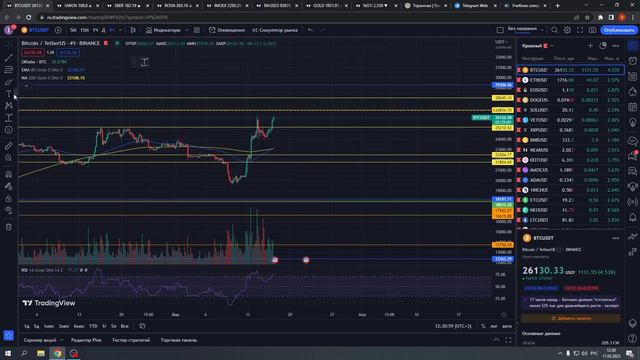This screenshot has width=640, height=360.
Task: Select the Text annotation tool
Action: 9,94
